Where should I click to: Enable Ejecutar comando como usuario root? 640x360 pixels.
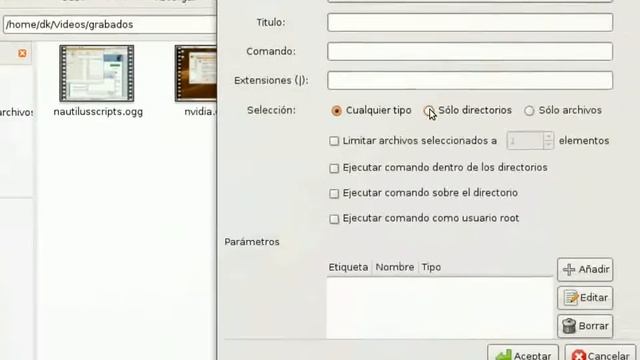(334, 219)
